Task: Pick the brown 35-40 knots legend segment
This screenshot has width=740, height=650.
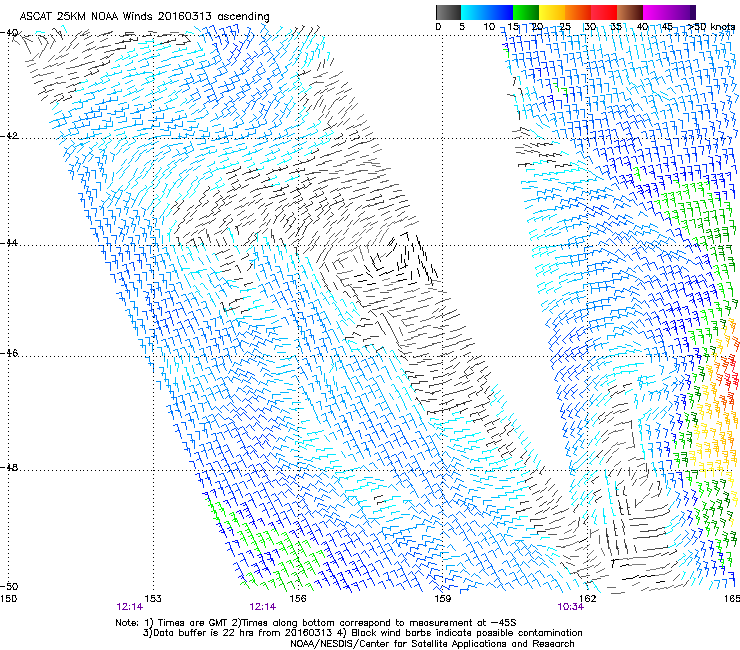Action: tap(630, 12)
